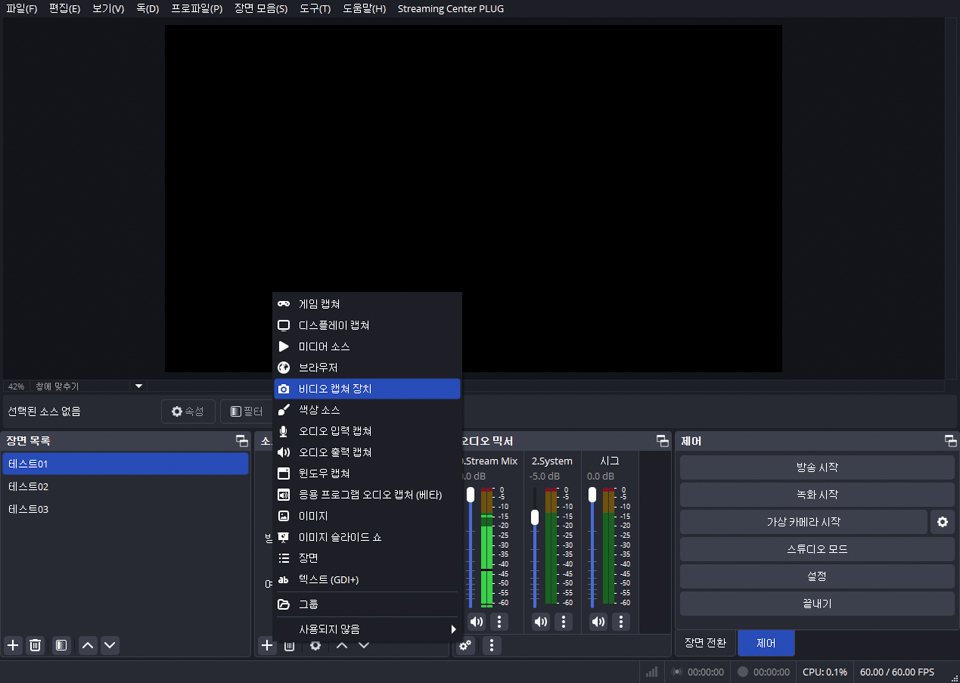Delete the selected scene with the trash icon

coord(35,645)
